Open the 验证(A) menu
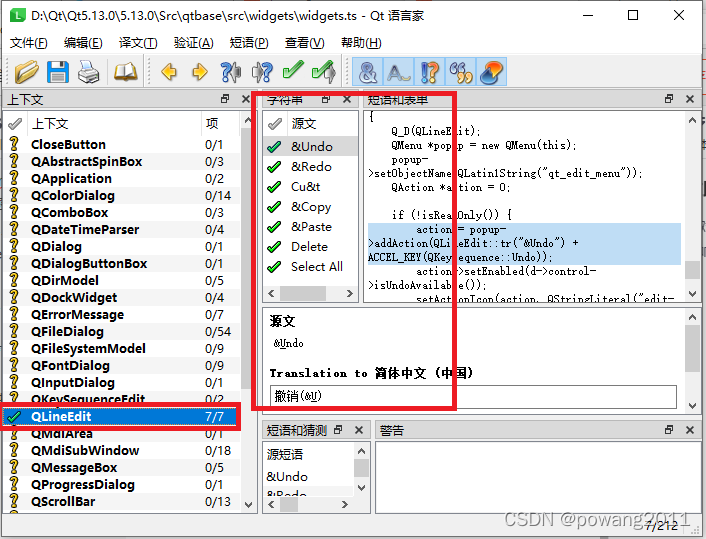 pos(193,43)
